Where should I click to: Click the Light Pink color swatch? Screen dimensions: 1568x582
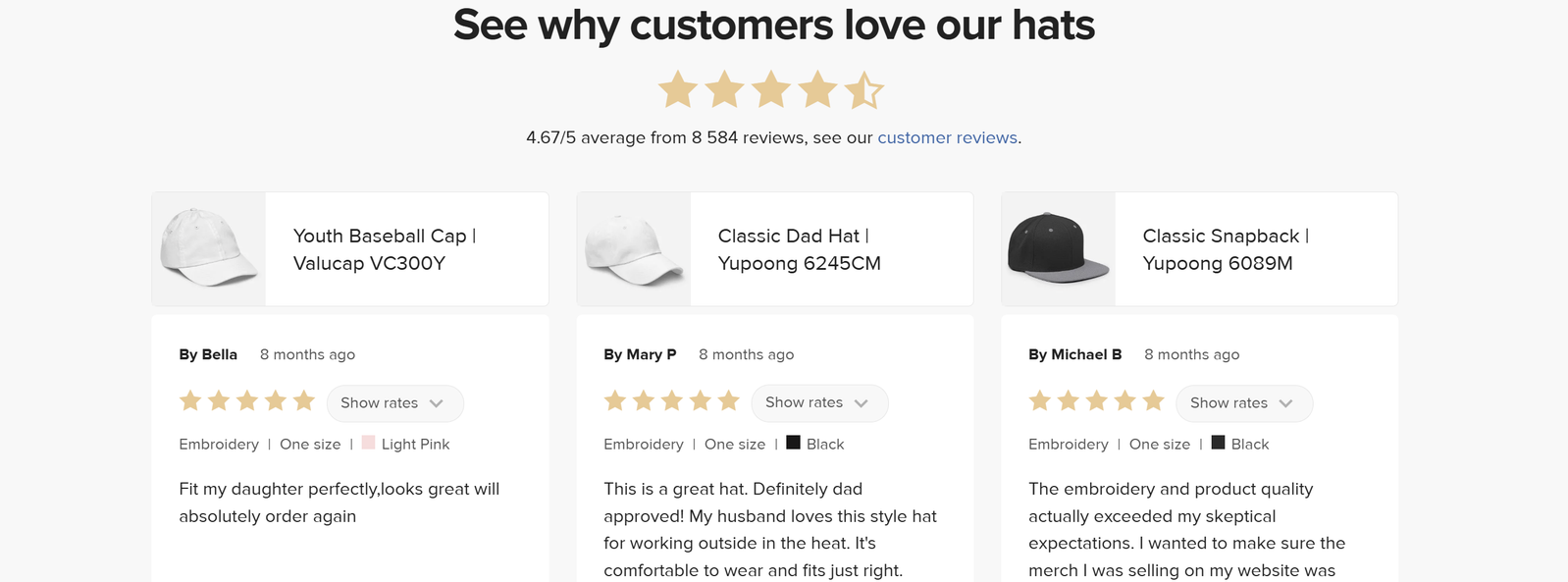click(369, 443)
